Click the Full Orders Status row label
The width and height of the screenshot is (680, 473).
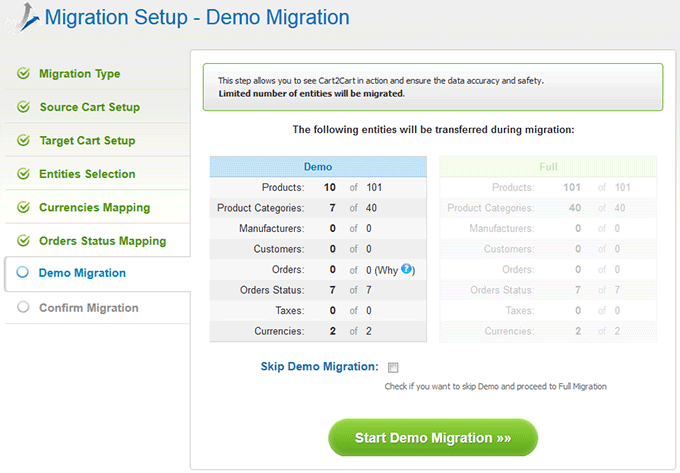502,290
